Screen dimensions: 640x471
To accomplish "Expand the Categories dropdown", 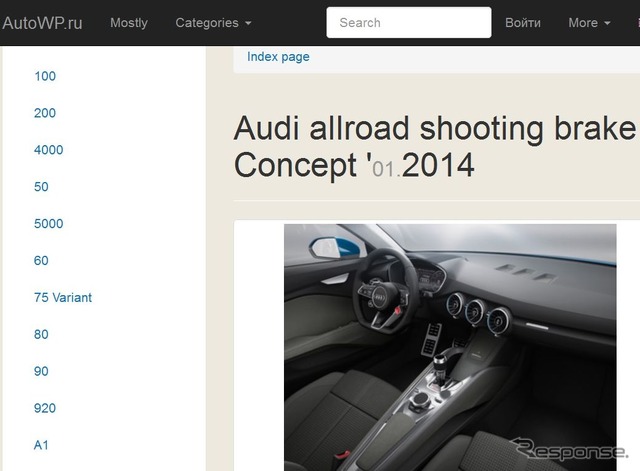I will [213, 23].
